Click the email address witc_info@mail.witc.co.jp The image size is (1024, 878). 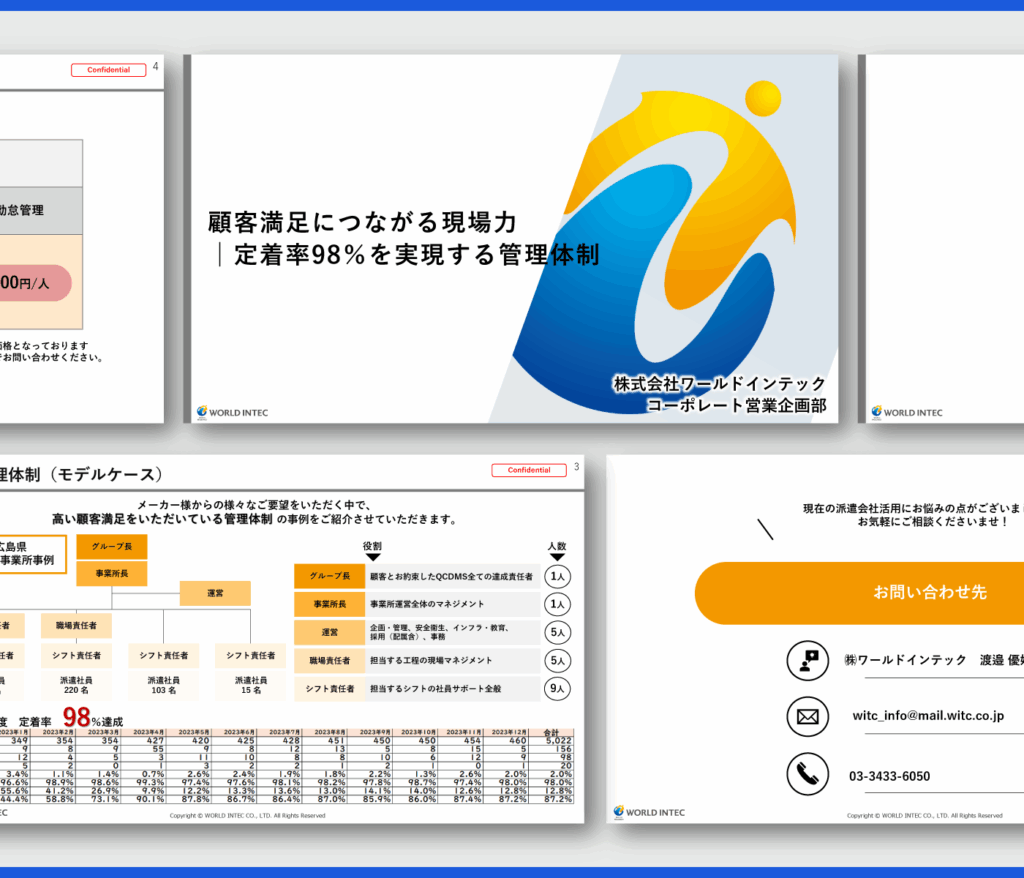point(928,715)
